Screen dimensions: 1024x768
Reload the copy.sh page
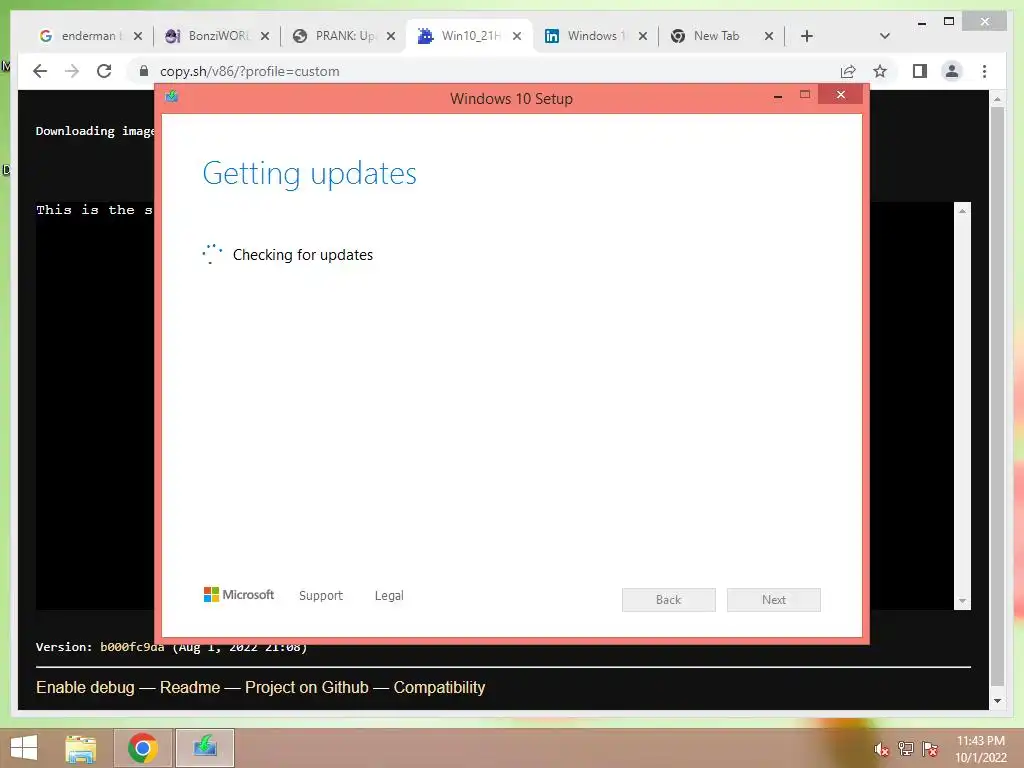tap(104, 71)
